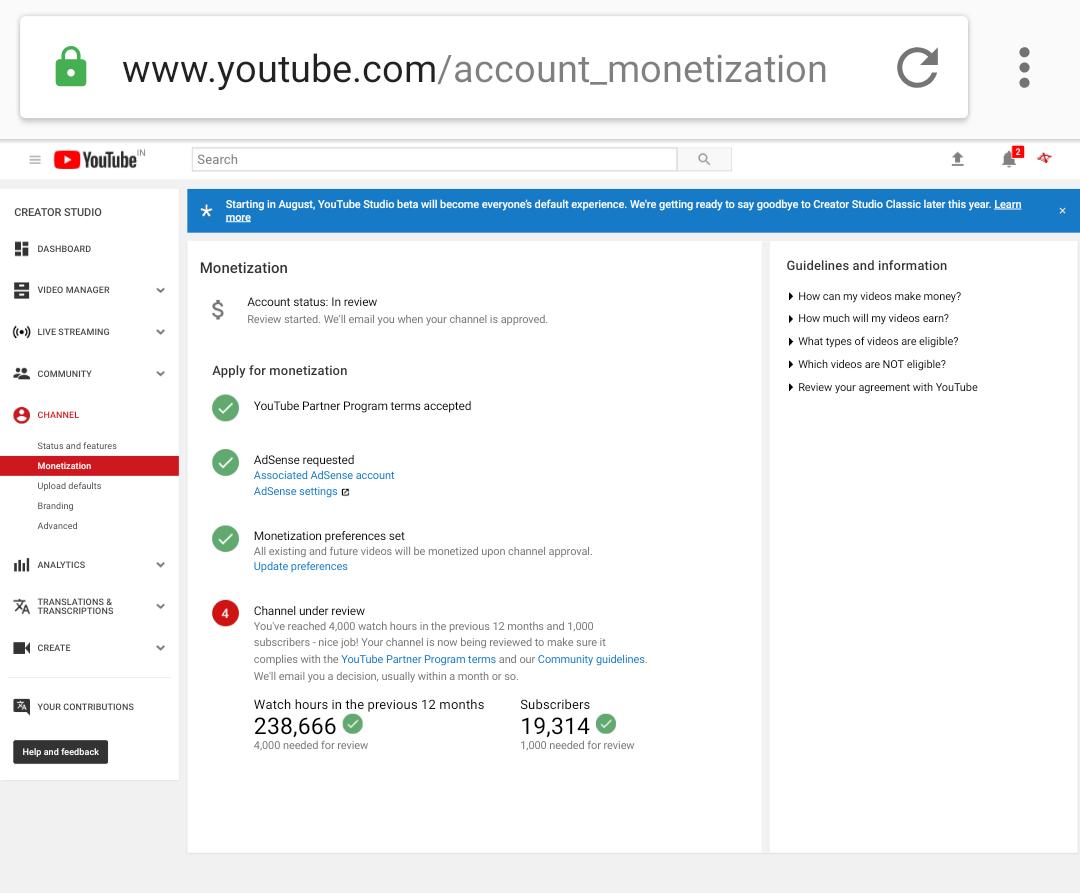Reload the page with refresh icon
The height and width of the screenshot is (893, 1080).
click(x=917, y=67)
